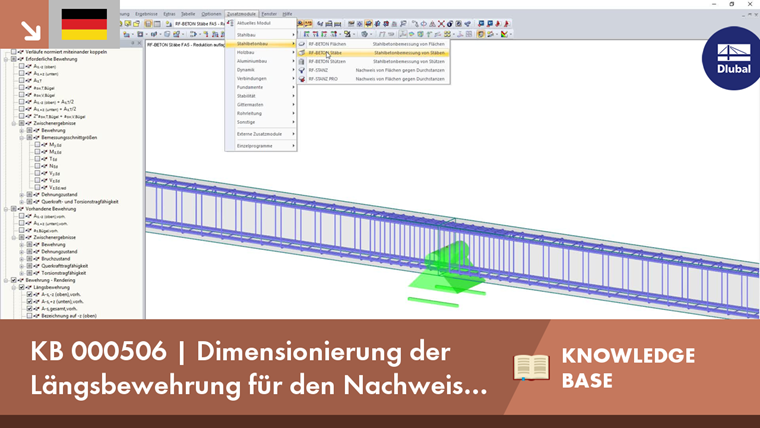Check 'Verläufe normiert miteinander koppeln' checkbox
760x428 pixels.
click(x=14, y=52)
